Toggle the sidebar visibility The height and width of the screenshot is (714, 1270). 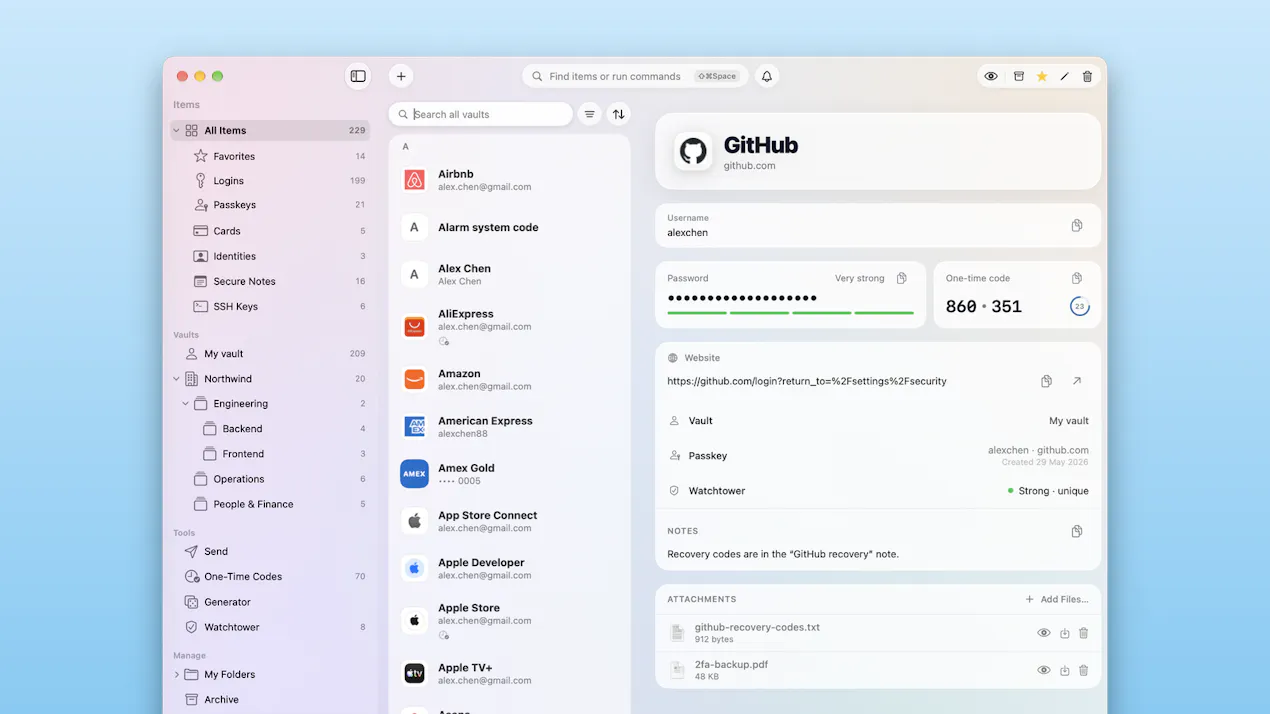point(358,76)
